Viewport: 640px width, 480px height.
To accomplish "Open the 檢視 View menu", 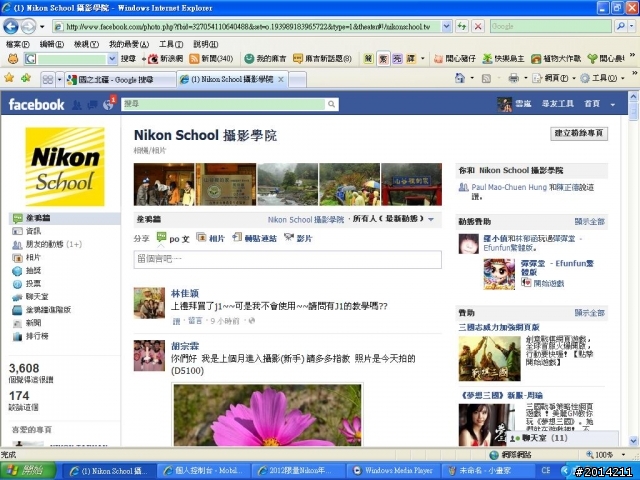I will pos(86,44).
